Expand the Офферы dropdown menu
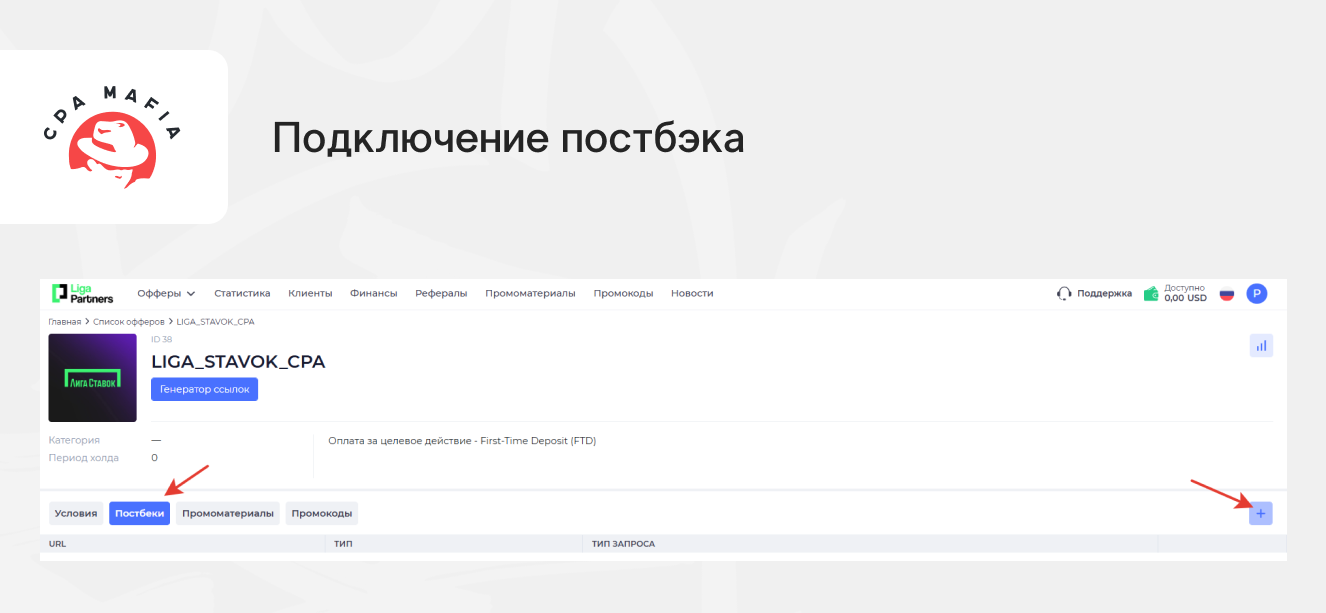This screenshot has width=1326, height=613. click(x=166, y=293)
